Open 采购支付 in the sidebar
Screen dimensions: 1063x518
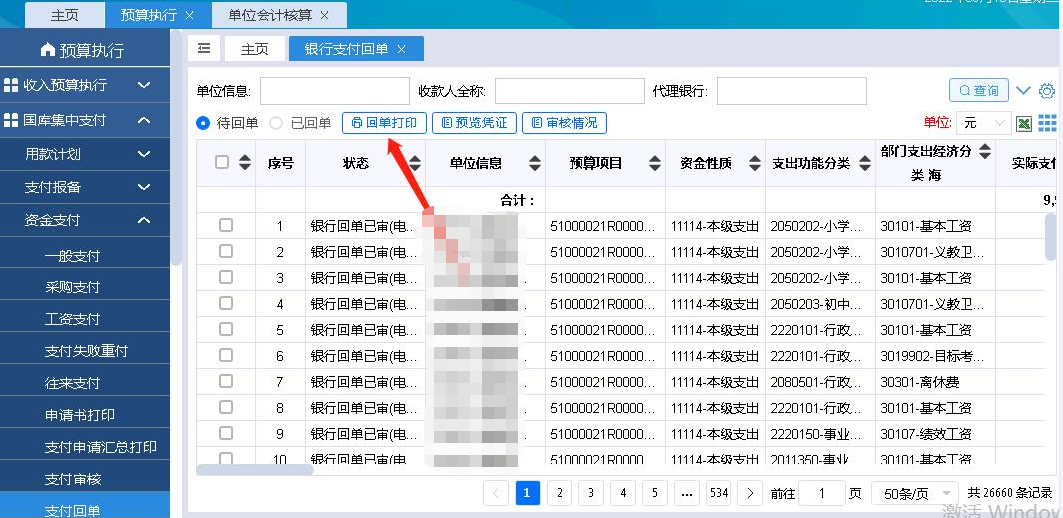[73, 287]
